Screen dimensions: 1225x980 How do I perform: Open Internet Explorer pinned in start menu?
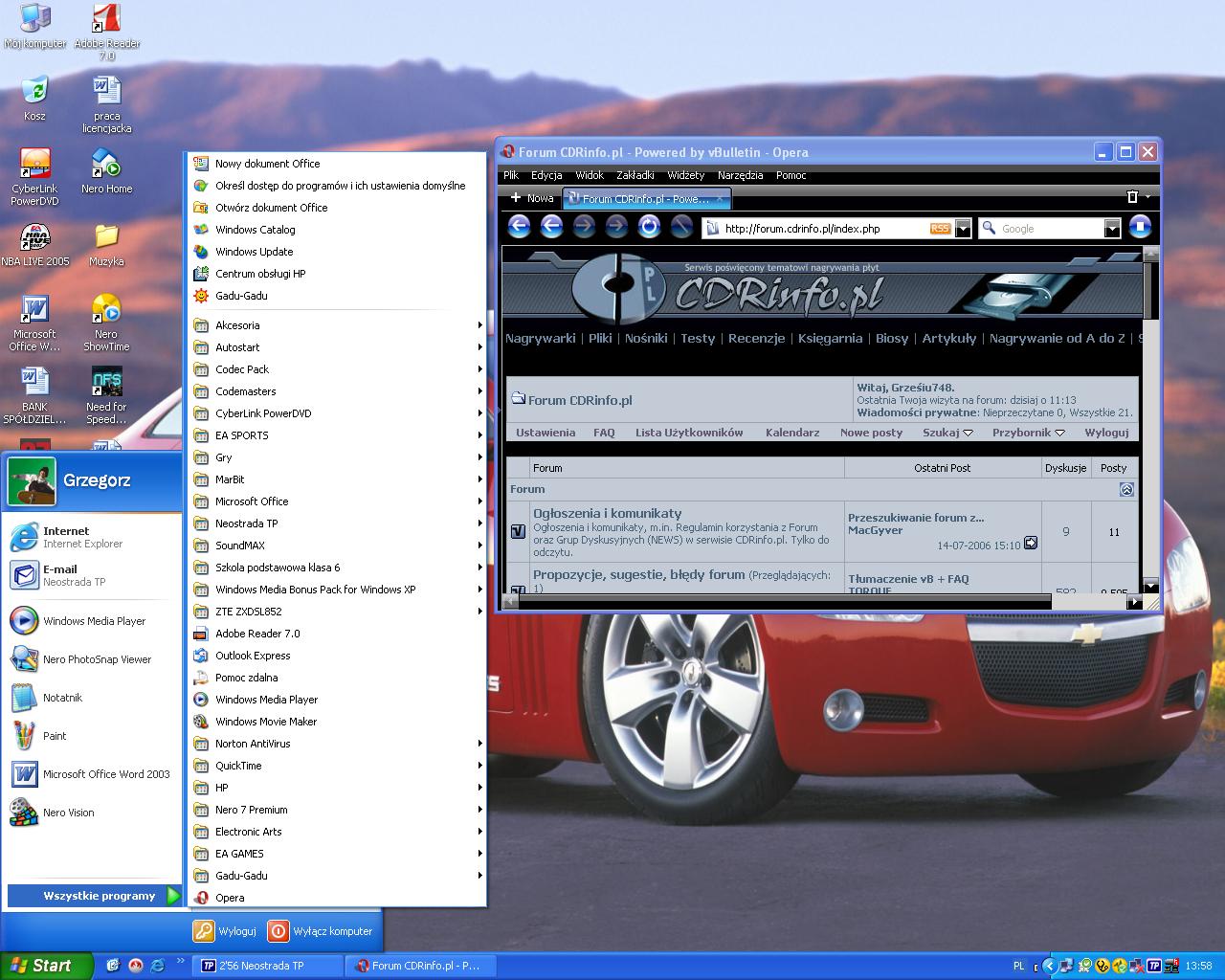92,537
